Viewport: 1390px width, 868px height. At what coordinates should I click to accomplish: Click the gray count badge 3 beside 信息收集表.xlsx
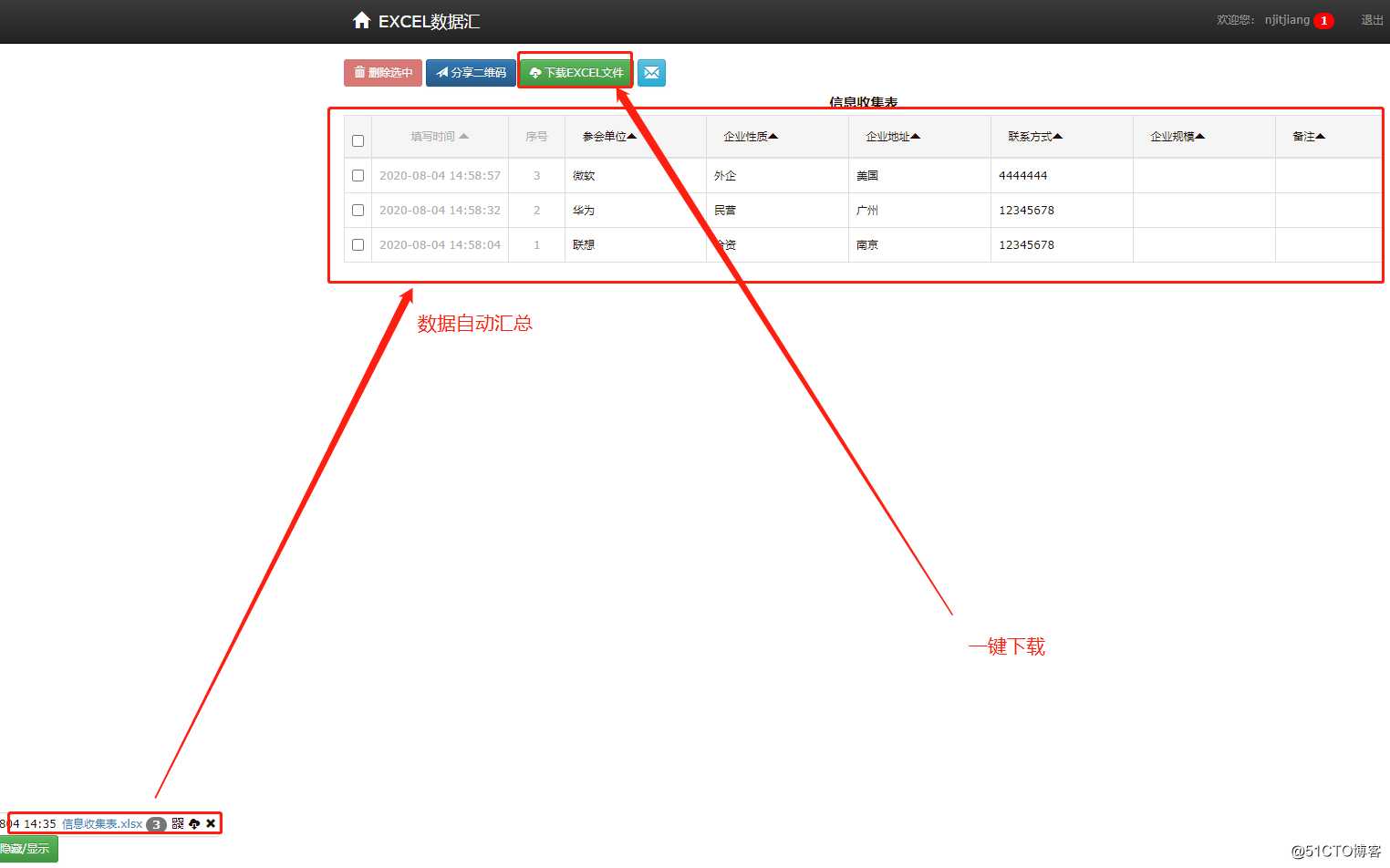(x=156, y=824)
